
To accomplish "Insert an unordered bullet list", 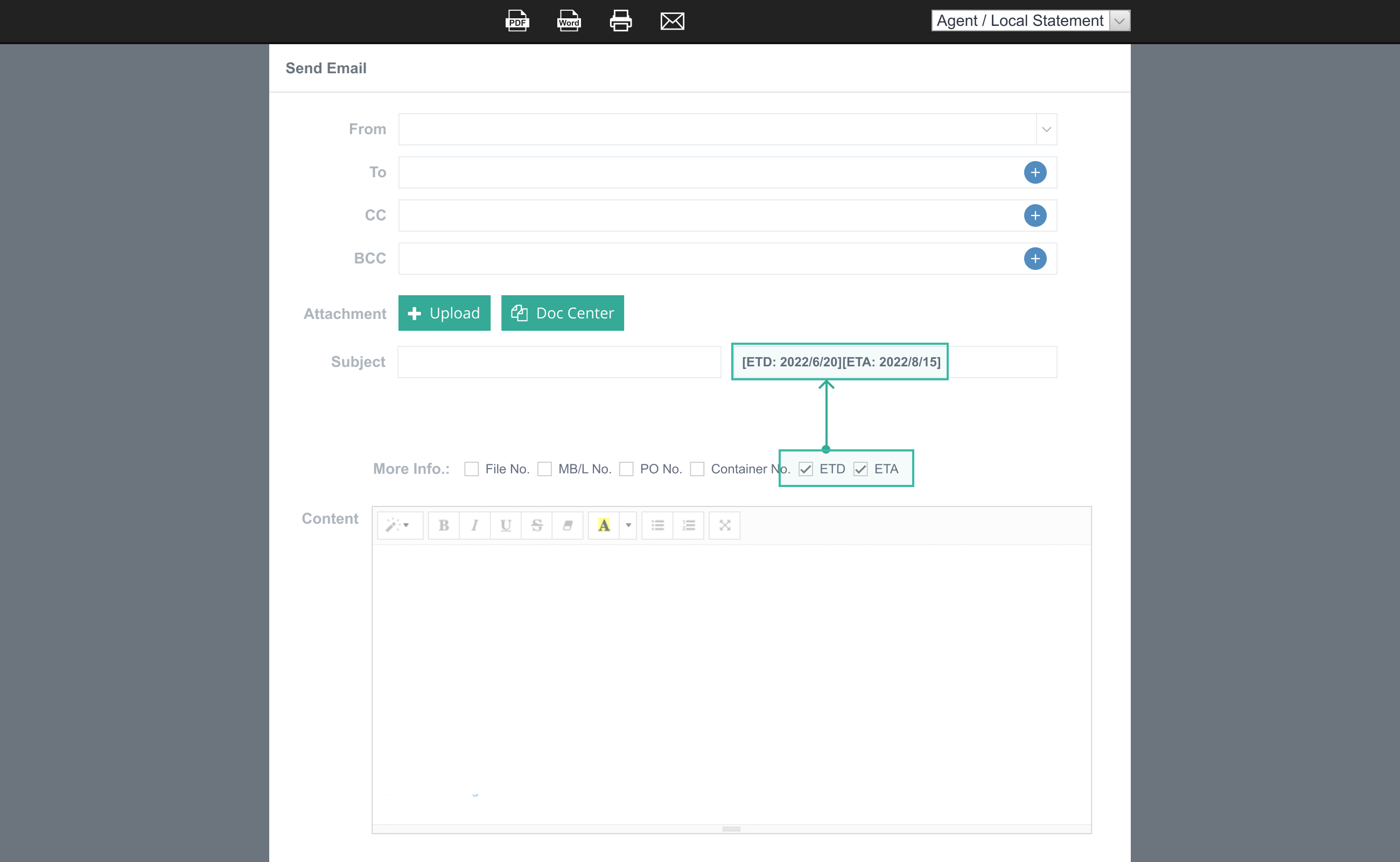I will click(x=657, y=525).
